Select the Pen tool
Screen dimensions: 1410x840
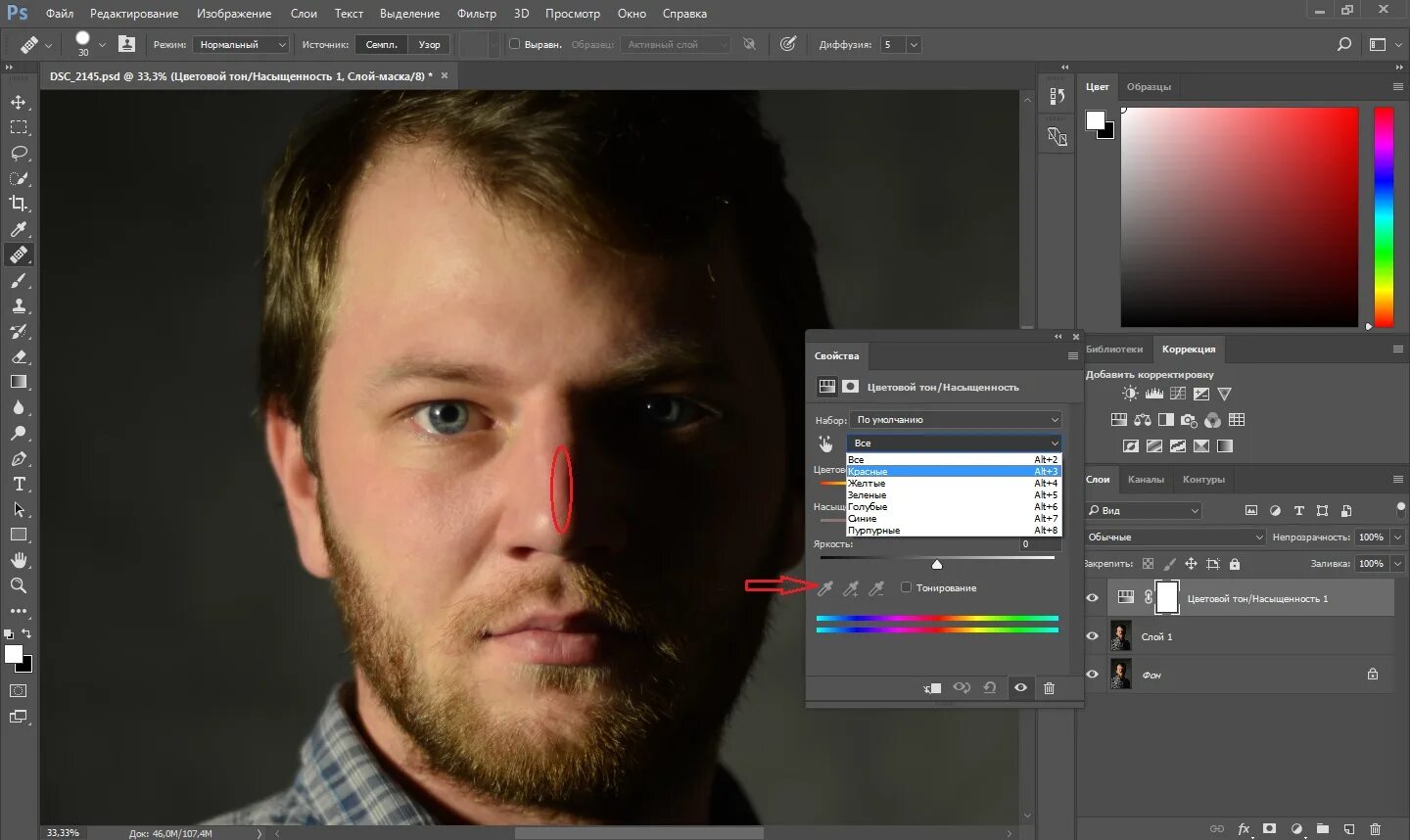[x=19, y=458]
